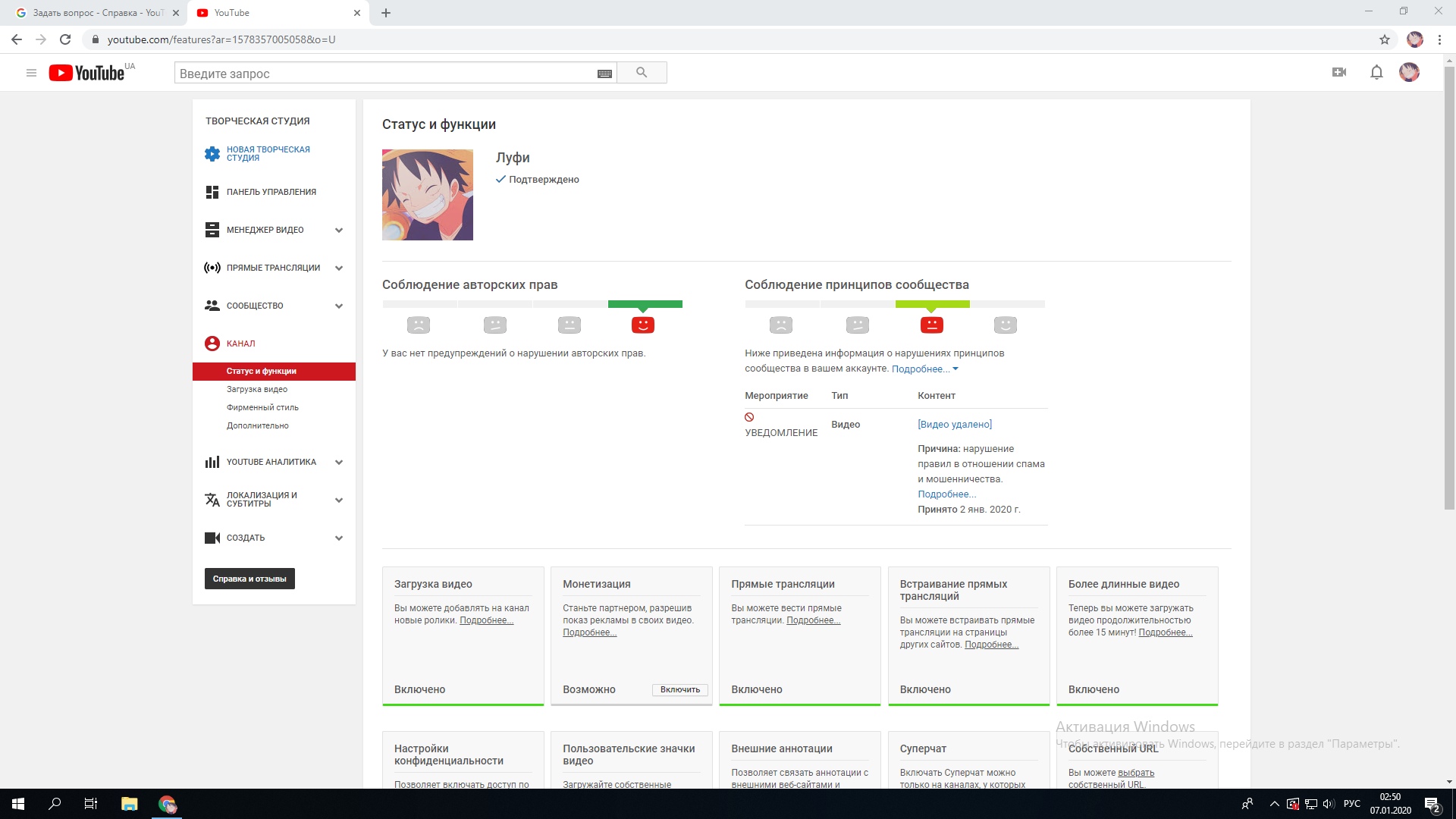The width and height of the screenshot is (1456, 819).
Task: Open Фирменный стиль sidebar item
Action: pos(262,407)
